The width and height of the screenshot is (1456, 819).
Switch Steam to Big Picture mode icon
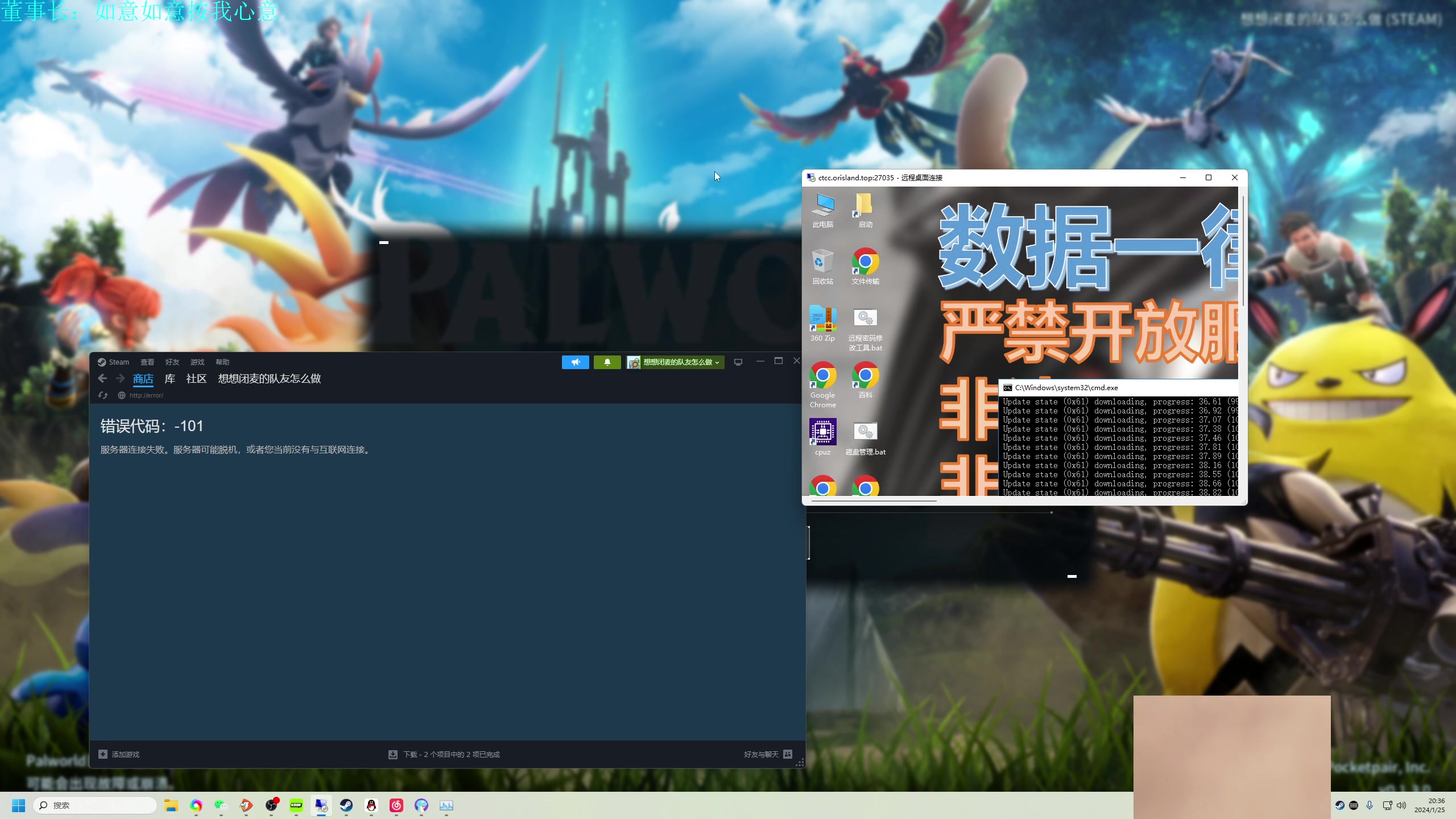(x=738, y=362)
